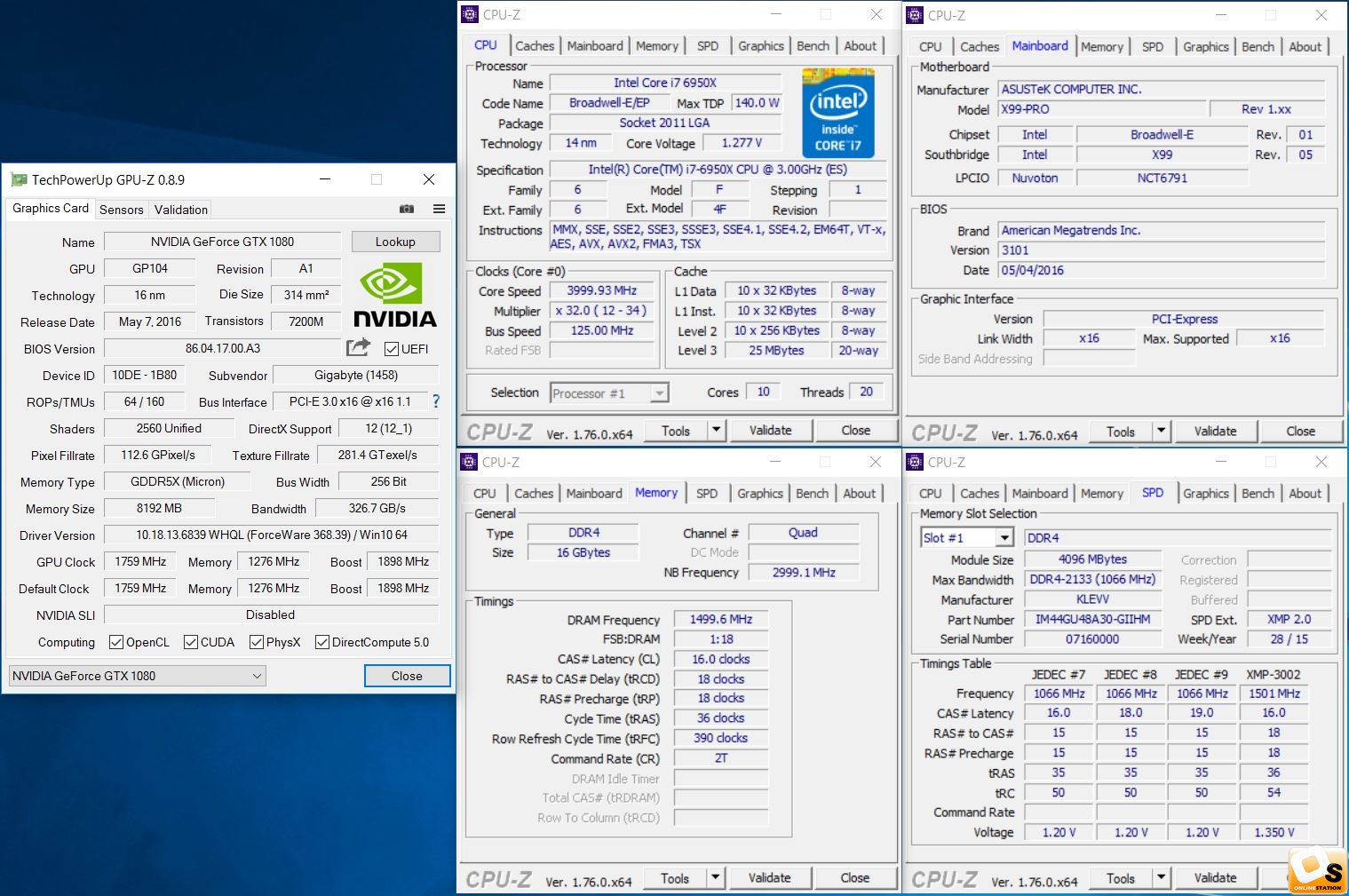Select Bench tab in the CPU window
The height and width of the screenshot is (896, 1349).
(x=813, y=46)
